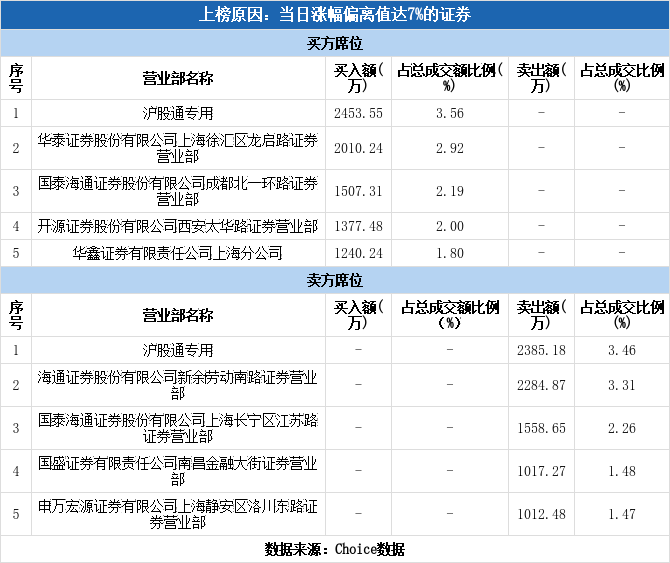Image resolution: width=670 pixels, height=563 pixels.
Task: Click seller cell 国泰海通证券股份有限公司上海长宁区江苏路证券营业部
Action: pos(178,428)
